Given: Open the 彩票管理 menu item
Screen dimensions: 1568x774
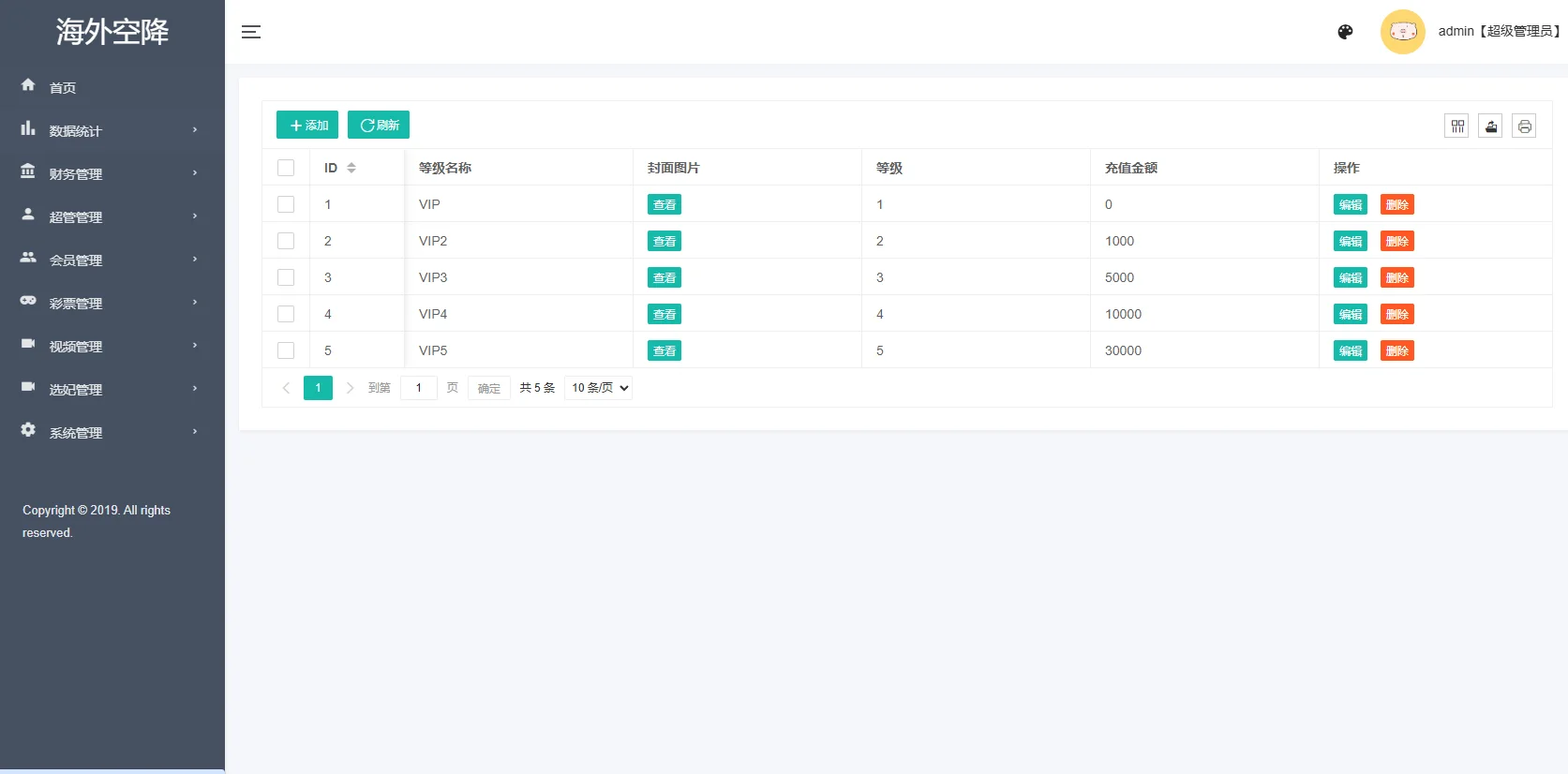Looking at the screenshot, I should pyautogui.click(x=112, y=303).
